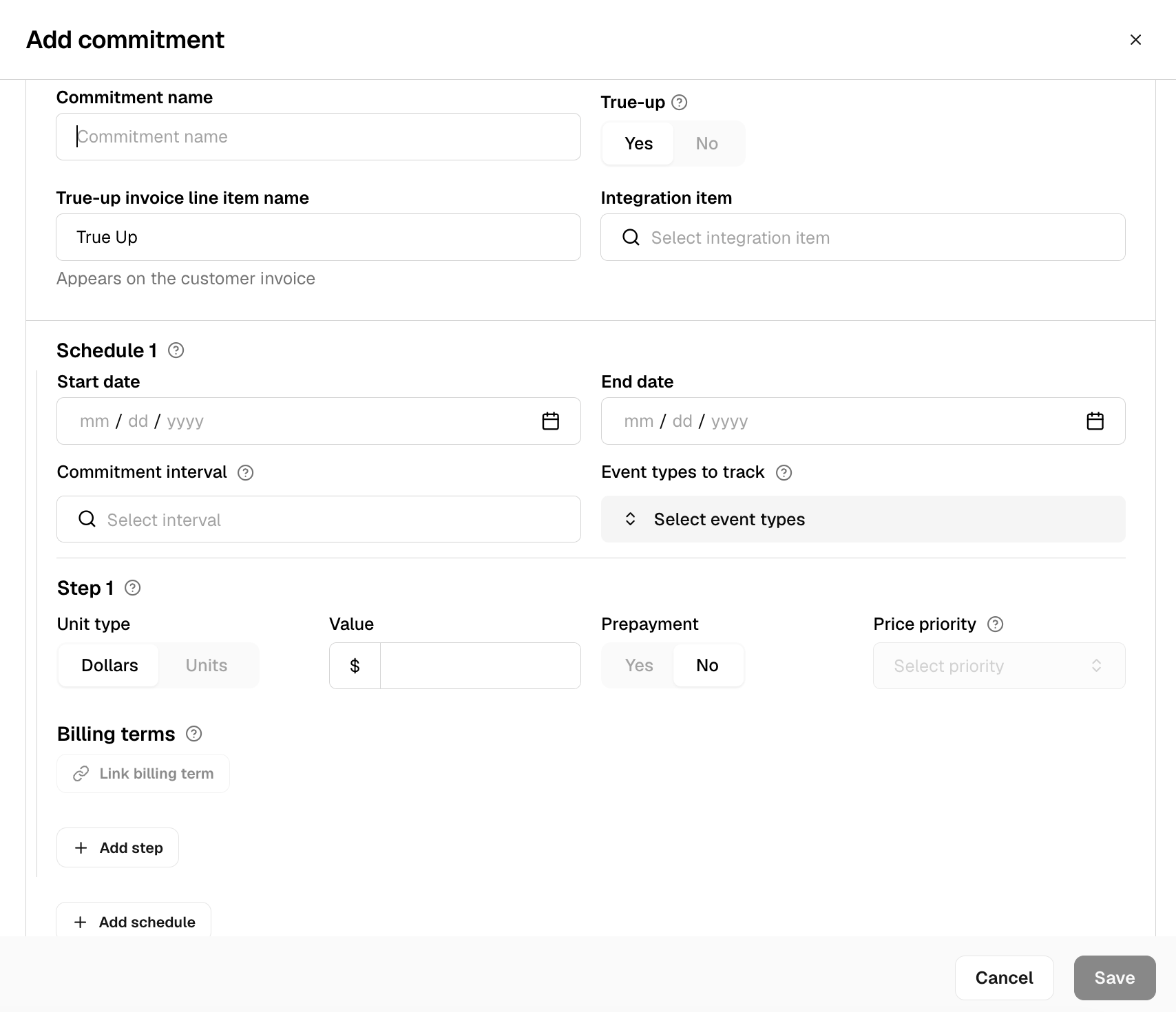Focus the Commitment name field

click(319, 137)
